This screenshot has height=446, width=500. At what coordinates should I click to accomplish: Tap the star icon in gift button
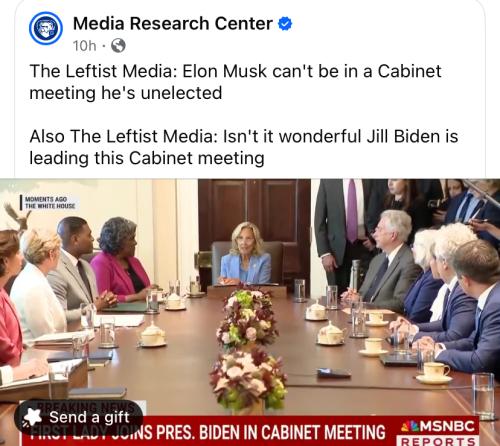click(32, 418)
